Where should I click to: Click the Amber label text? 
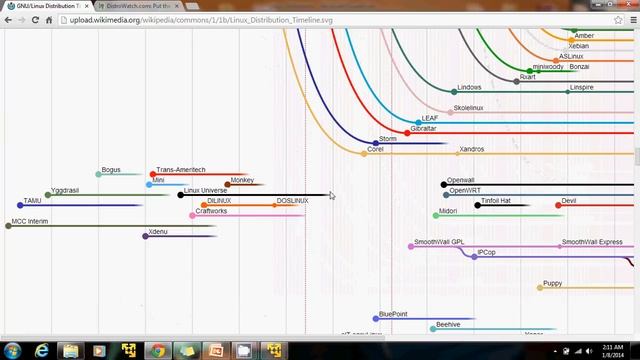click(x=584, y=36)
